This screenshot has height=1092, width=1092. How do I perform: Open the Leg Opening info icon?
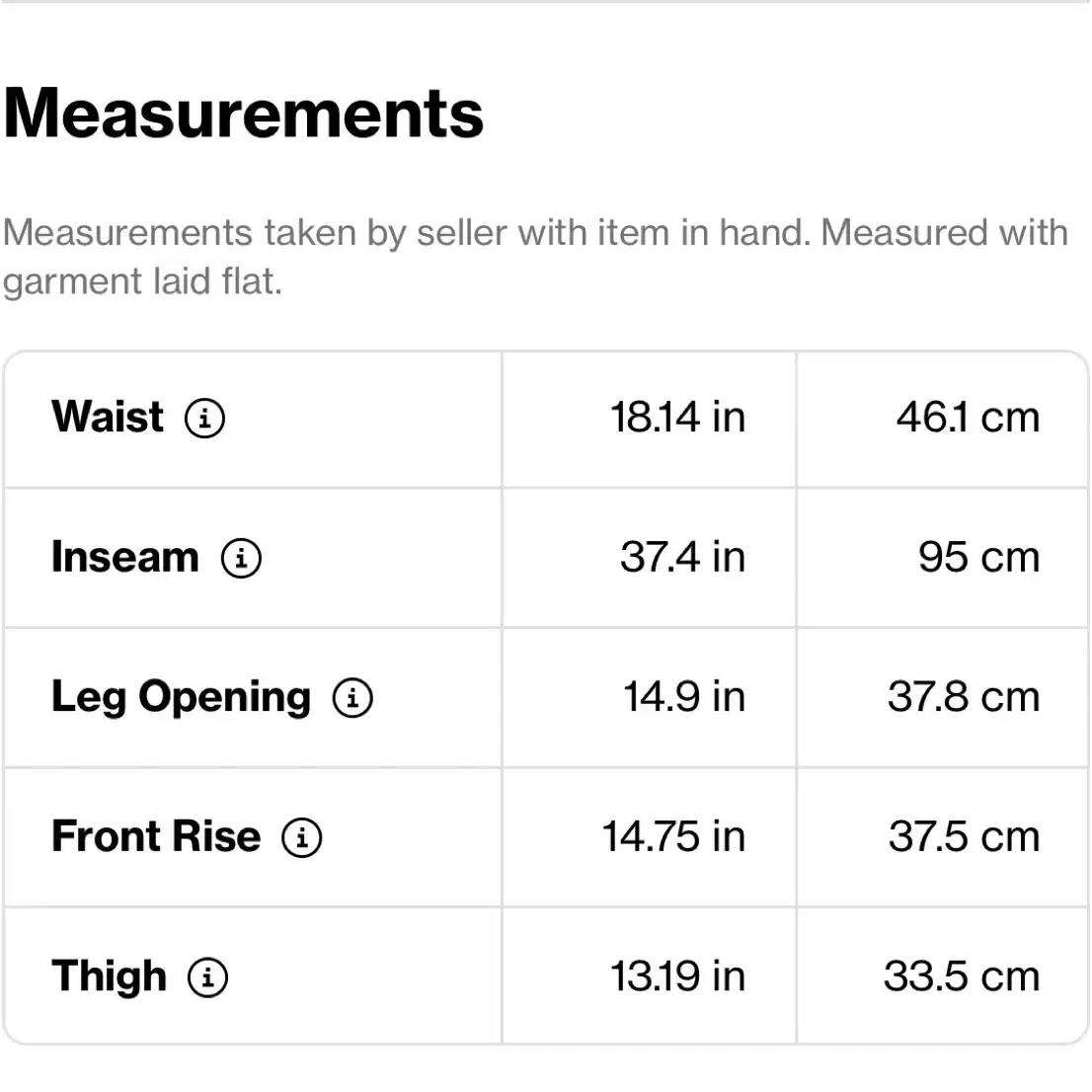352,698
